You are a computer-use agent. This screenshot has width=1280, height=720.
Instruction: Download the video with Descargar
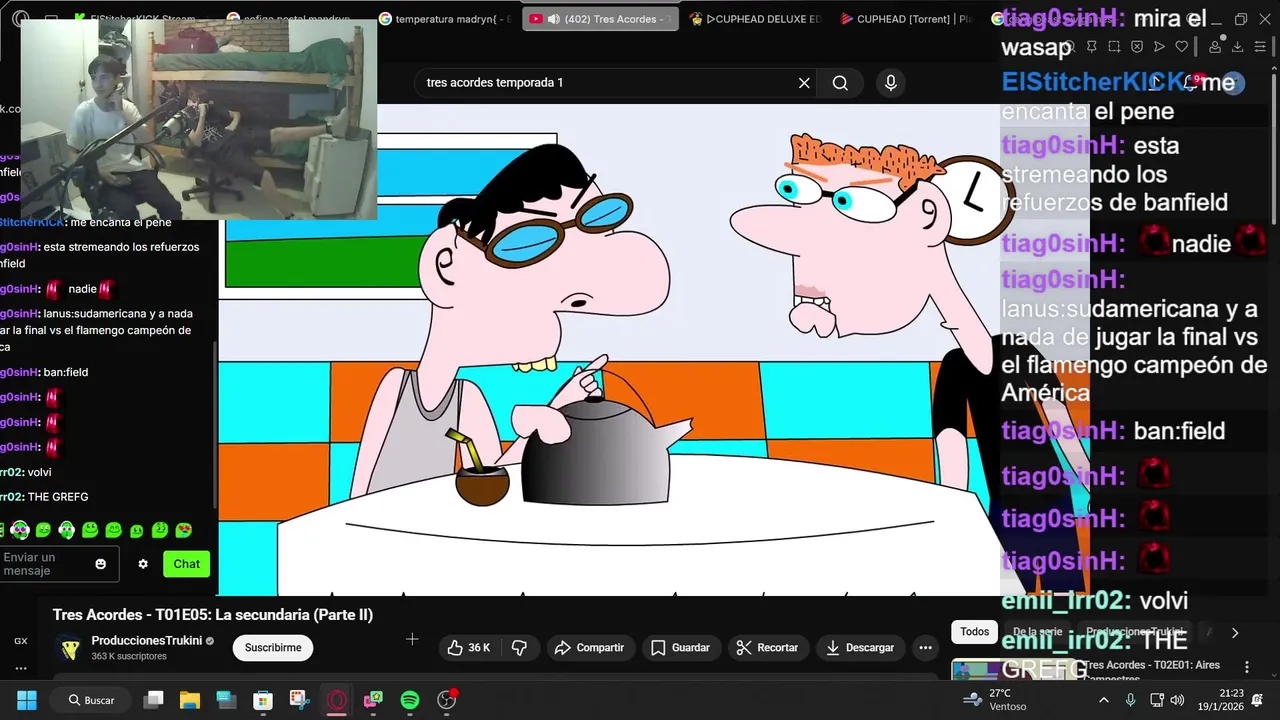point(860,648)
